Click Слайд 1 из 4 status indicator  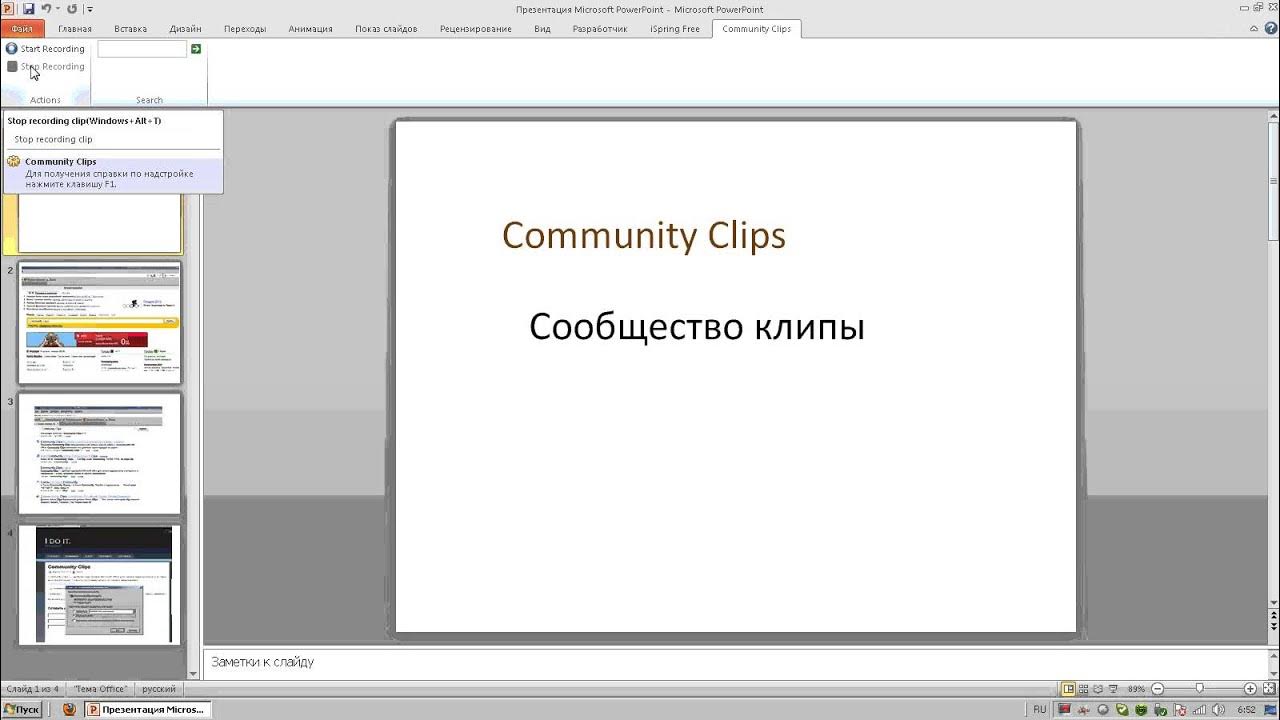coord(32,689)
